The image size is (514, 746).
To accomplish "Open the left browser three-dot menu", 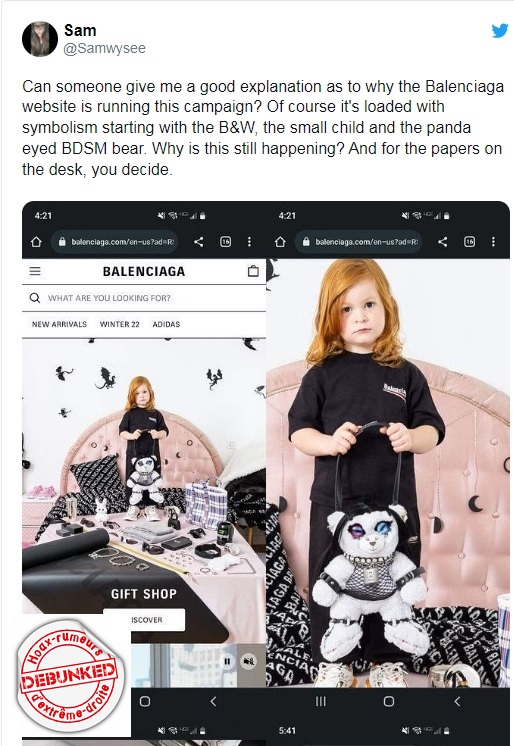I will 249,242.
